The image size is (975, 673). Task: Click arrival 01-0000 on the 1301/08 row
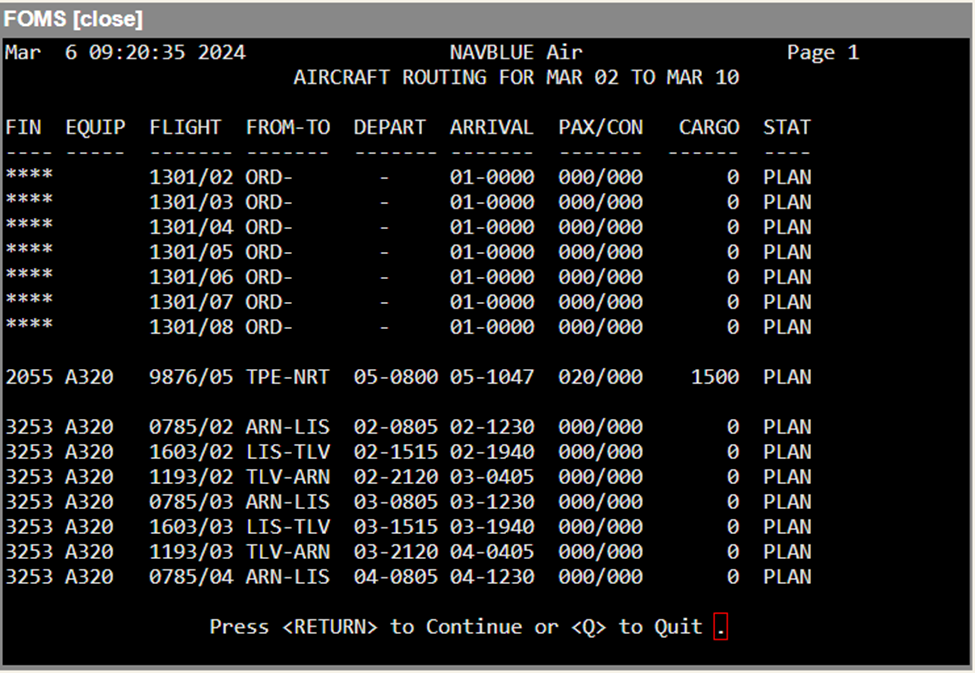[x=491, y=327]
